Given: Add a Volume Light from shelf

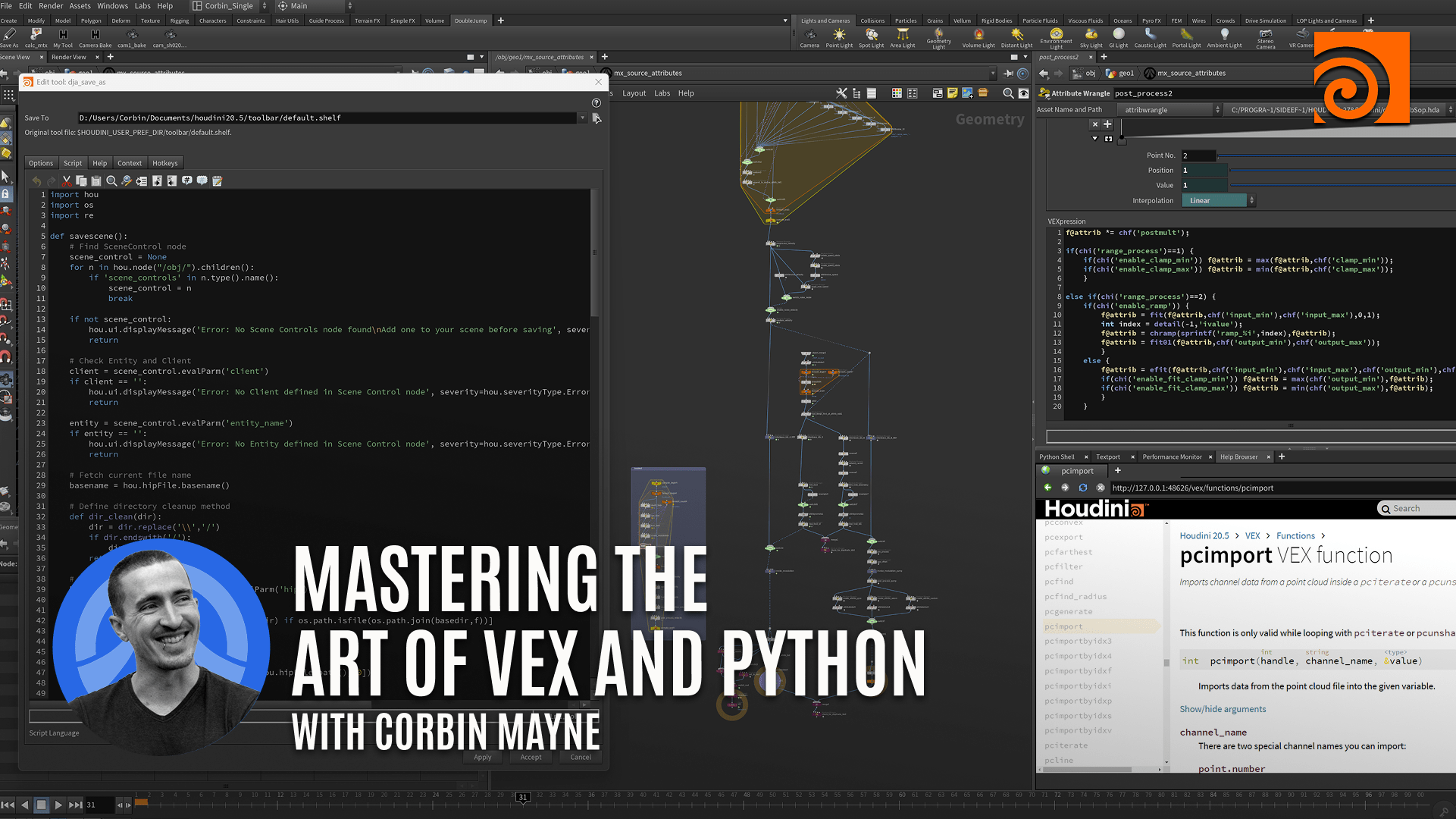Looking at the screenshot, I should 978,38.
